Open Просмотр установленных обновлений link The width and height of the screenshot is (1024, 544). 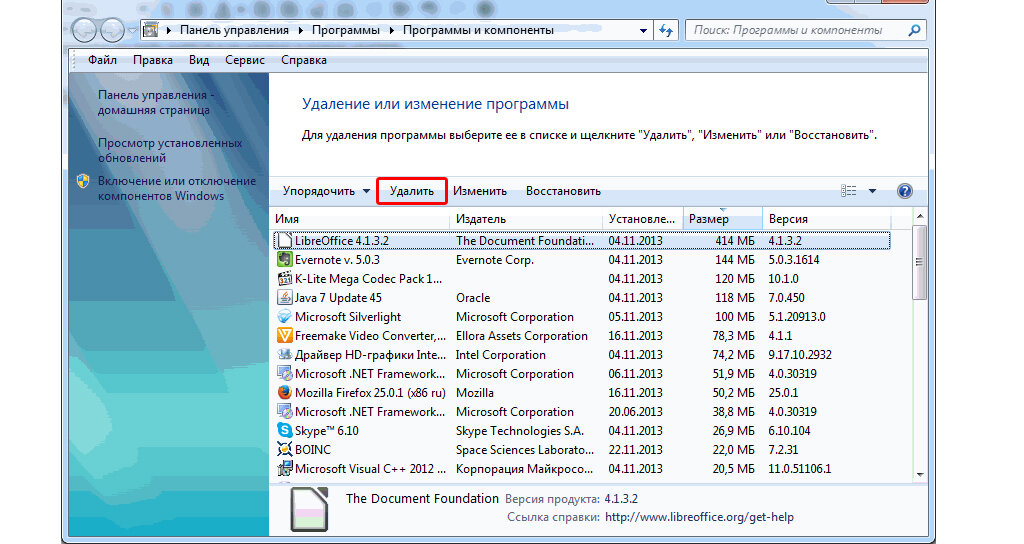click(x=170, y=150)
